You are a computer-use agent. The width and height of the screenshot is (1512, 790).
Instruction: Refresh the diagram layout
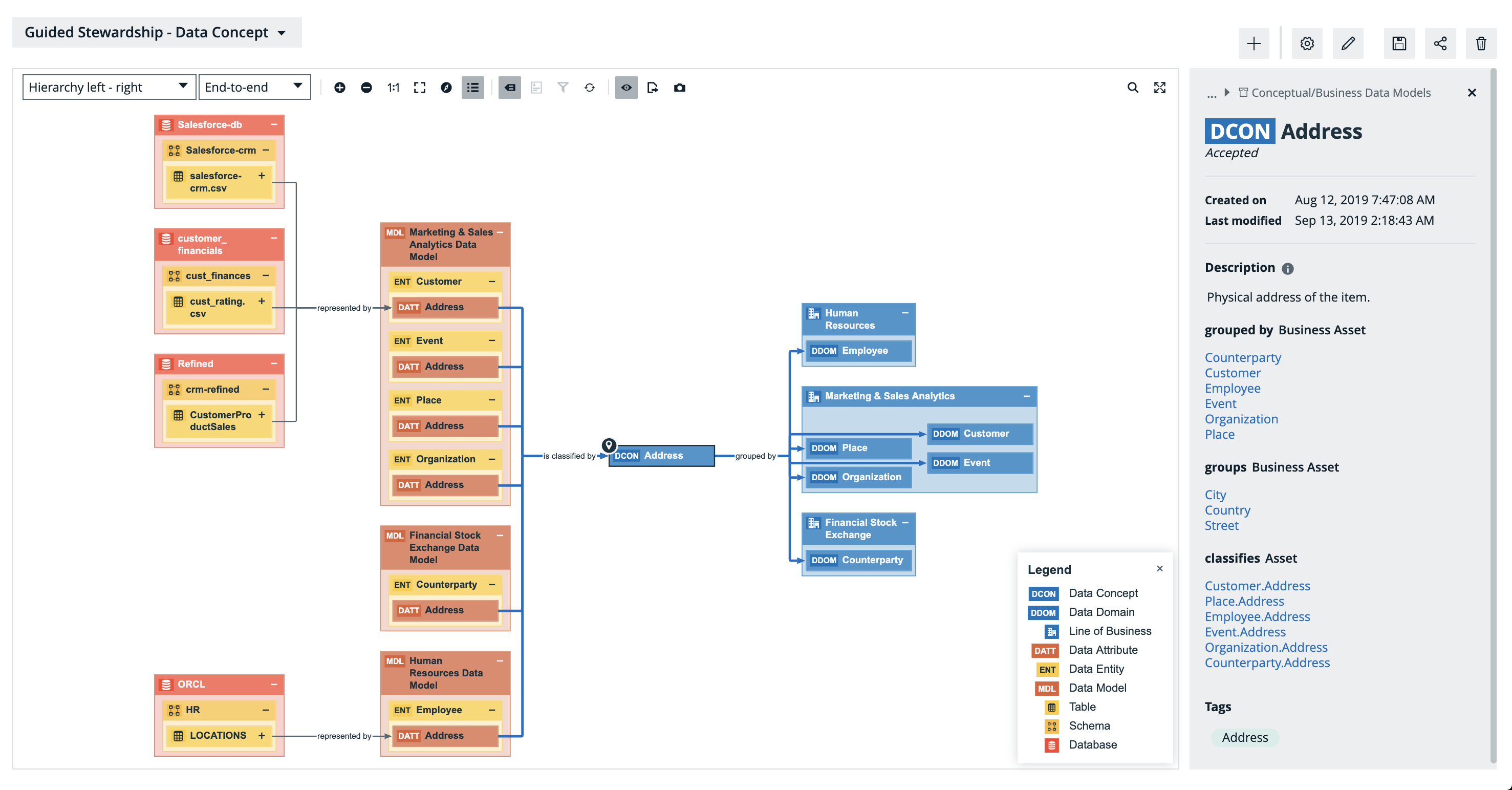[590, 88]
